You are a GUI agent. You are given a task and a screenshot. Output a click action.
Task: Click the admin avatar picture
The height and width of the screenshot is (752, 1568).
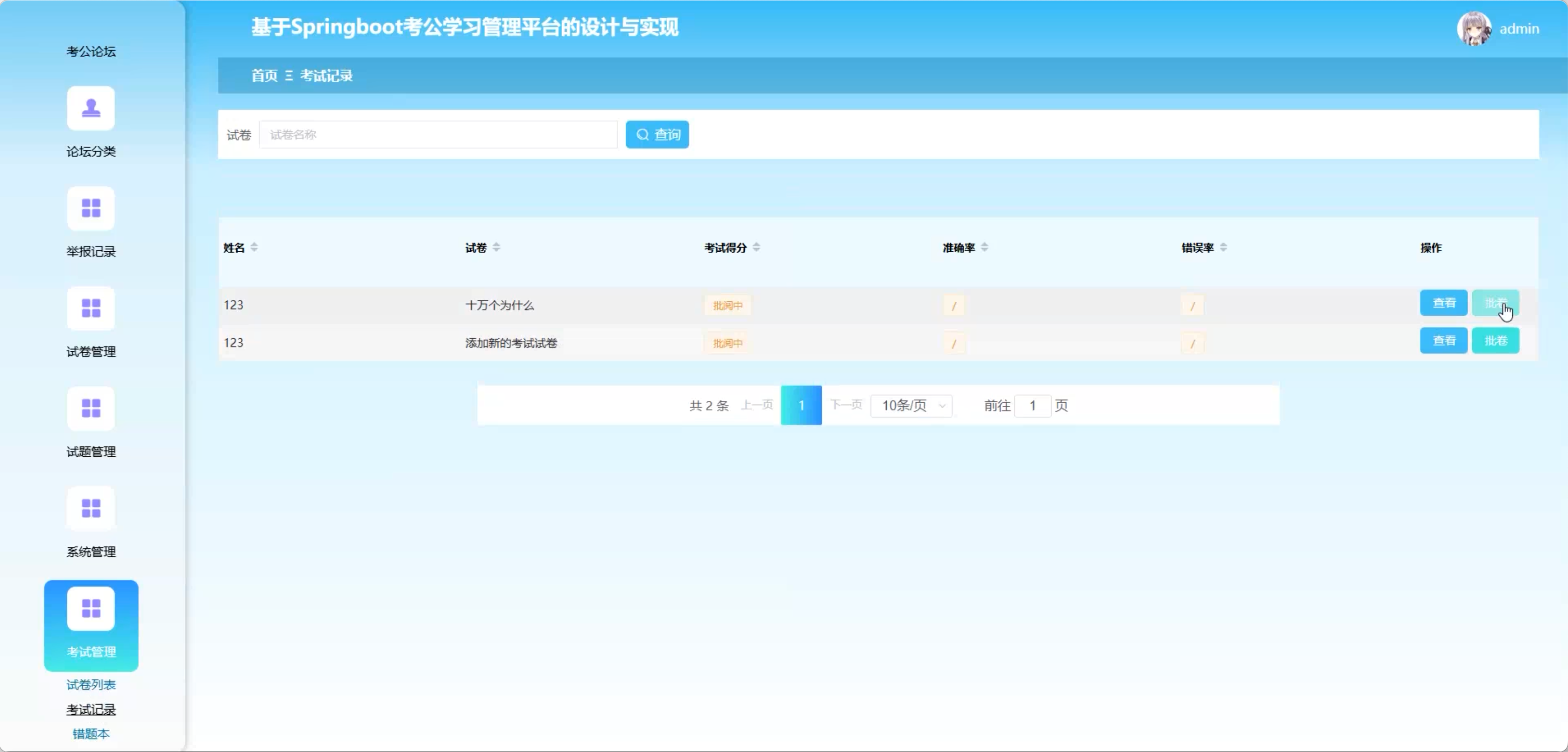click(x=1474, y=28)
